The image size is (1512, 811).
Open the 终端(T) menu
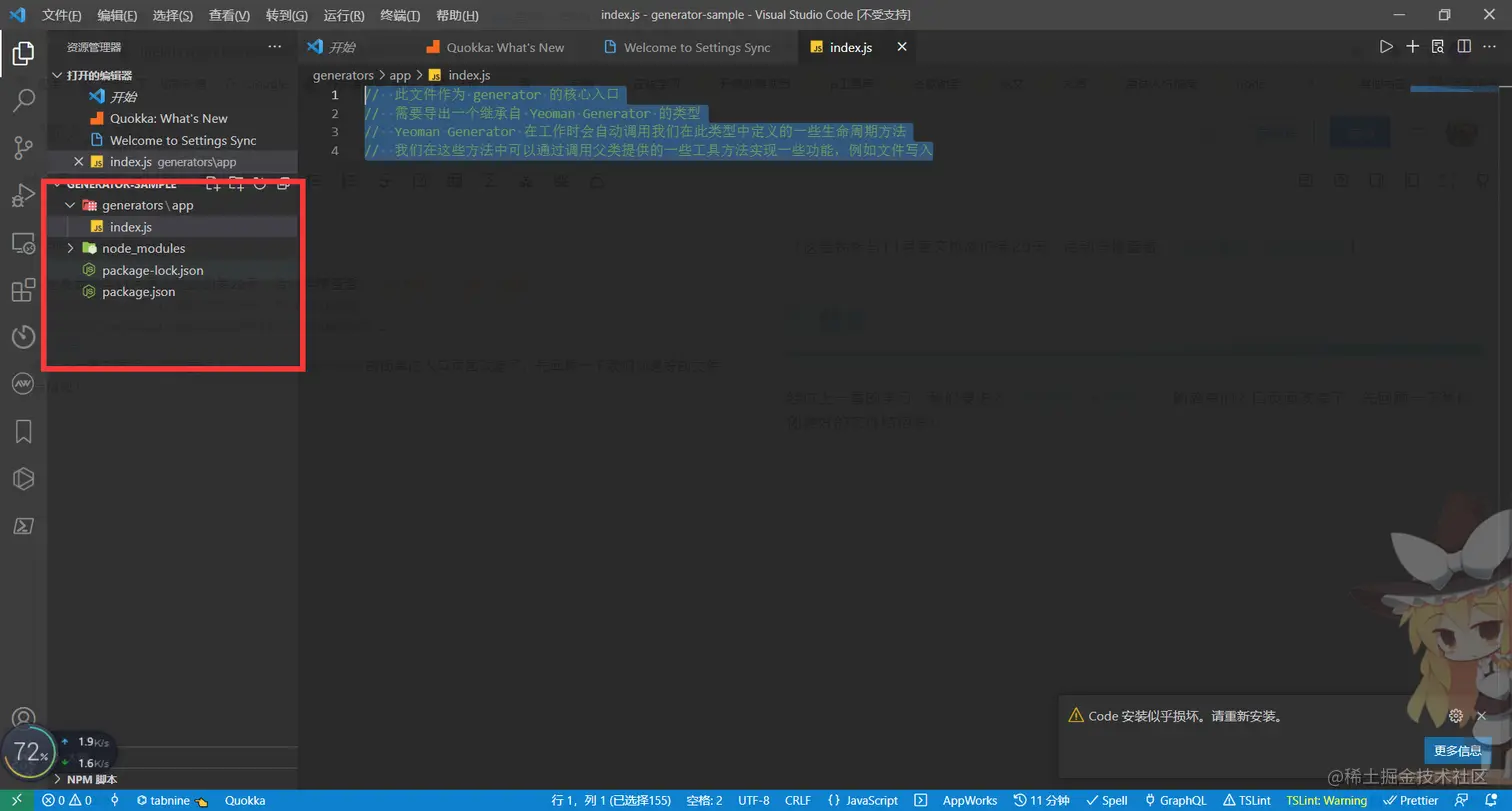click(400, 16)
